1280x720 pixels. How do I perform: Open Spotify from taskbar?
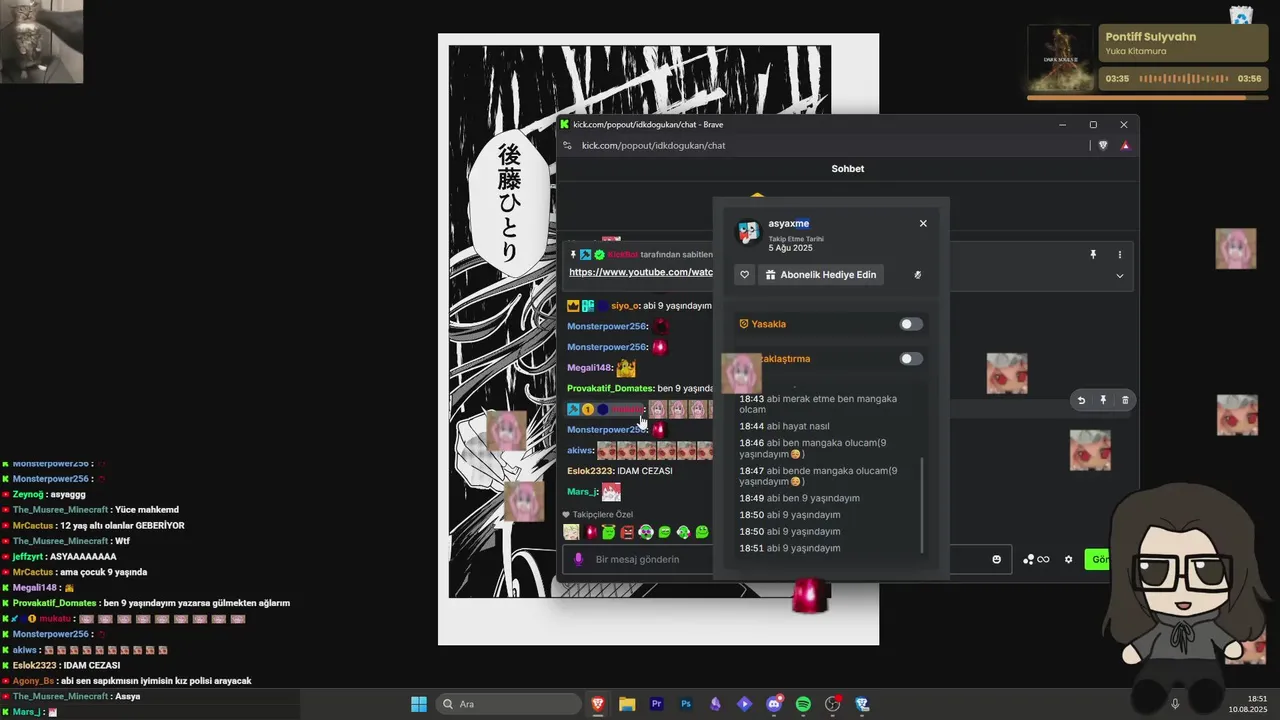pos(803,704)
